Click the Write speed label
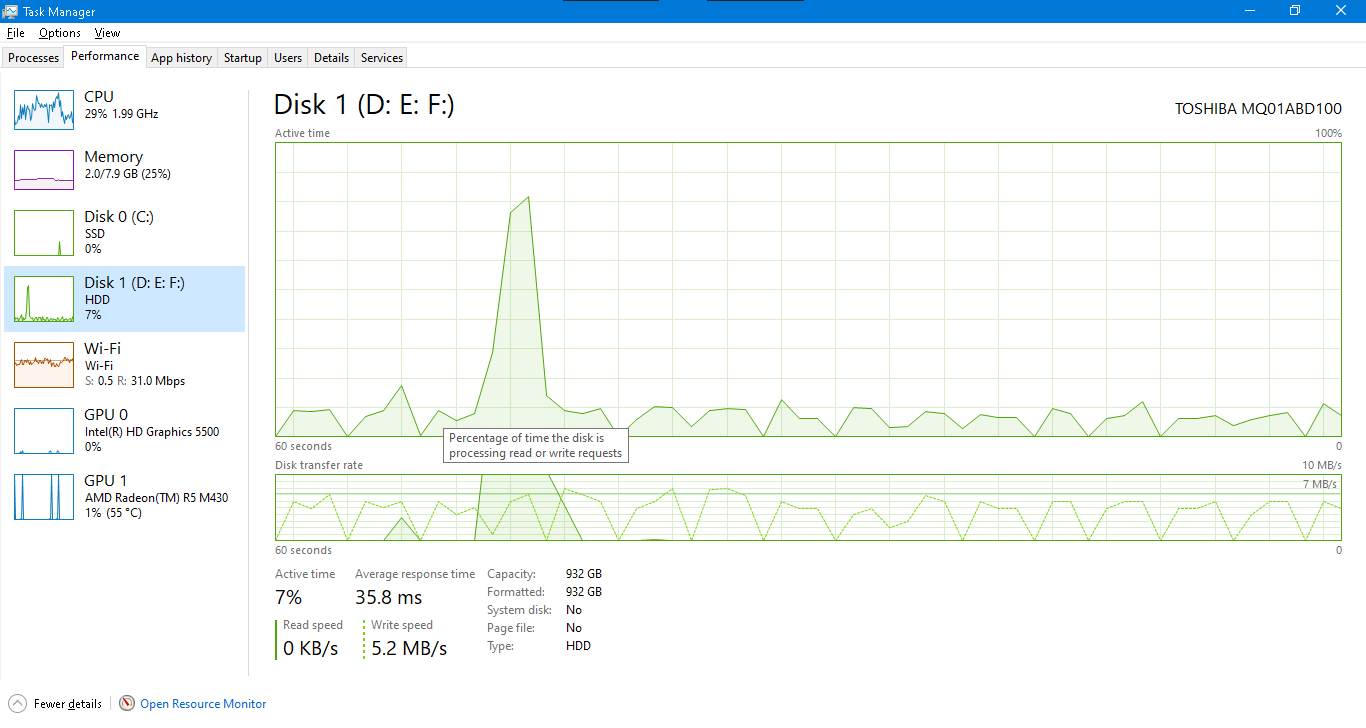The height and width of the screenshot is (728, 1366). (x=402, y=625)
